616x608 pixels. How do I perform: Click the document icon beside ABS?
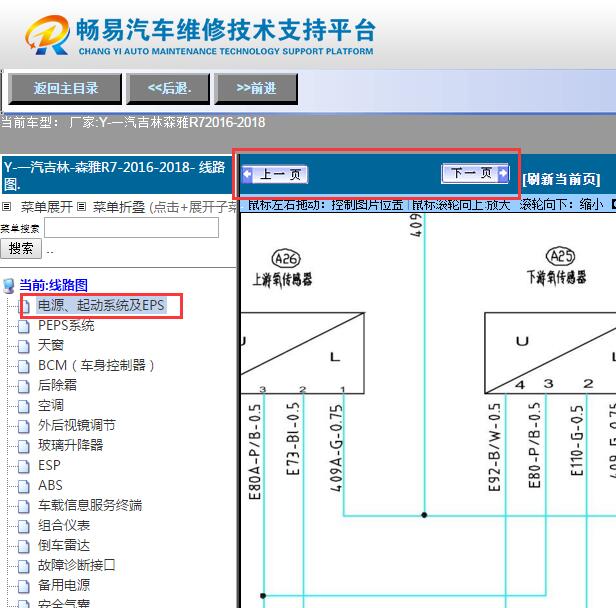(24, 487)
